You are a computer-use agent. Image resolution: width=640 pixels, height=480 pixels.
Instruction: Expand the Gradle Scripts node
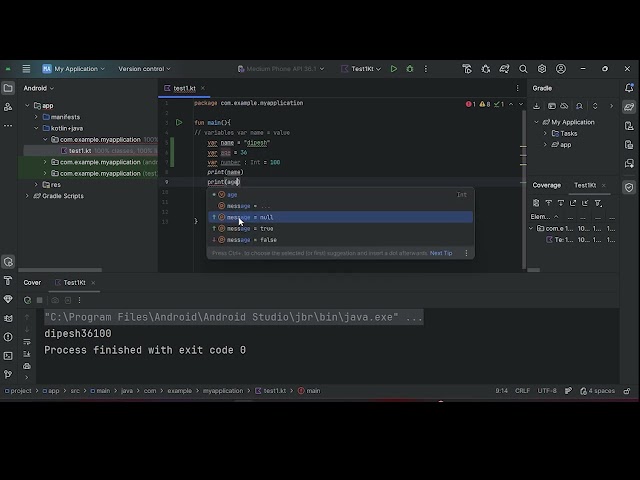[x=27, y=196]
